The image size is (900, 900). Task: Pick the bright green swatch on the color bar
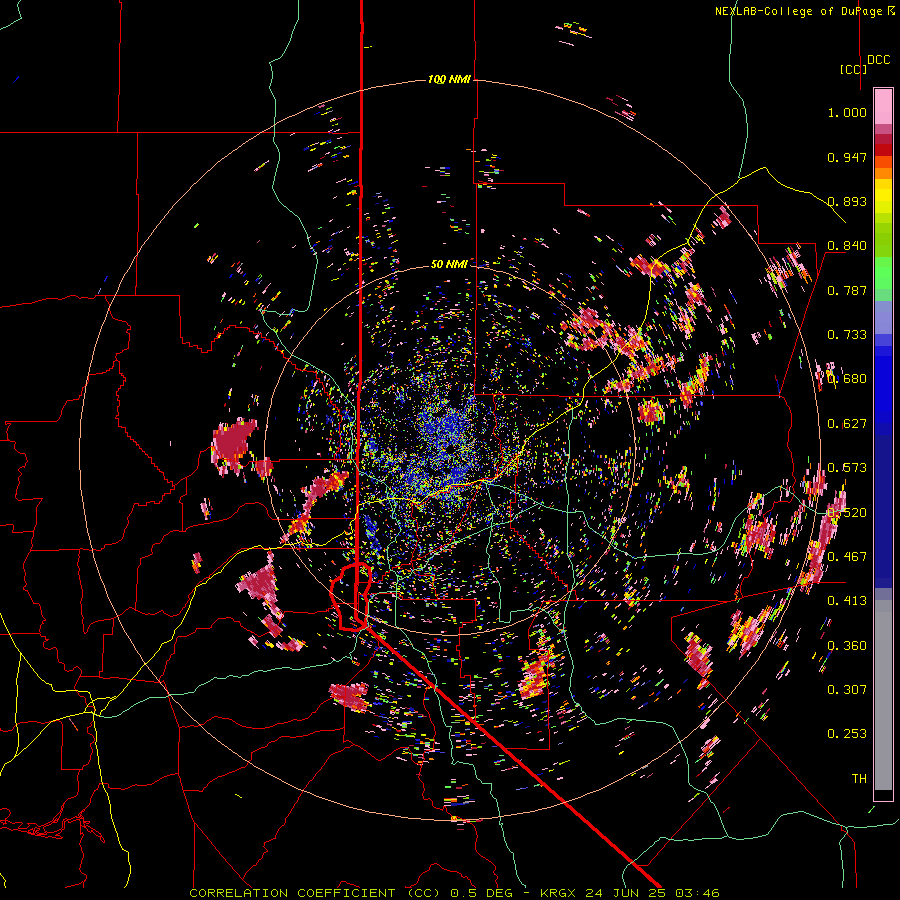(883, 273)
